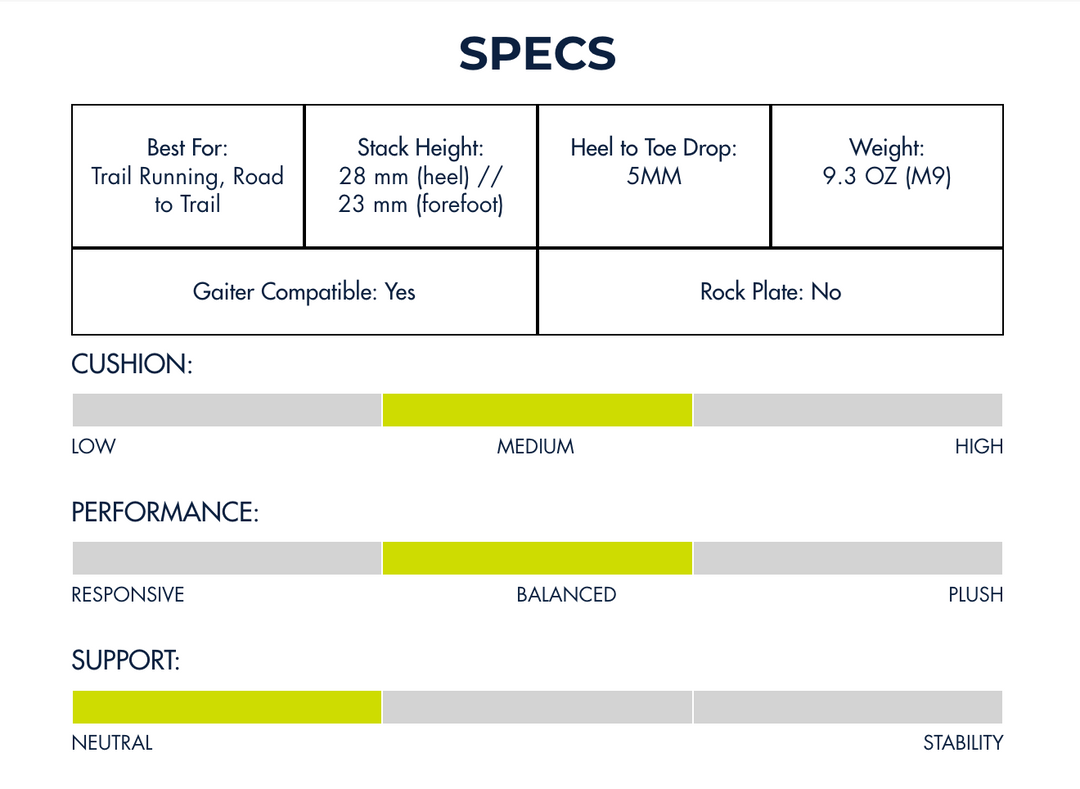The width and height of the screenshot is (1080, 789).
Task: Click the highlighted balanced performance bar segment
Action: [x=537, y=558]
